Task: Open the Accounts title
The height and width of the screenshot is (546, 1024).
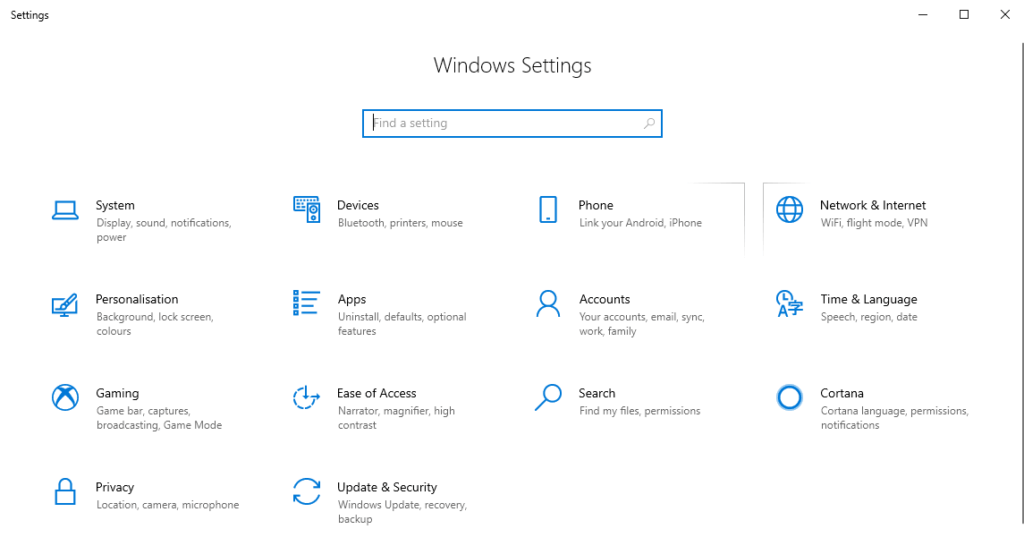Action: [604, 299]
